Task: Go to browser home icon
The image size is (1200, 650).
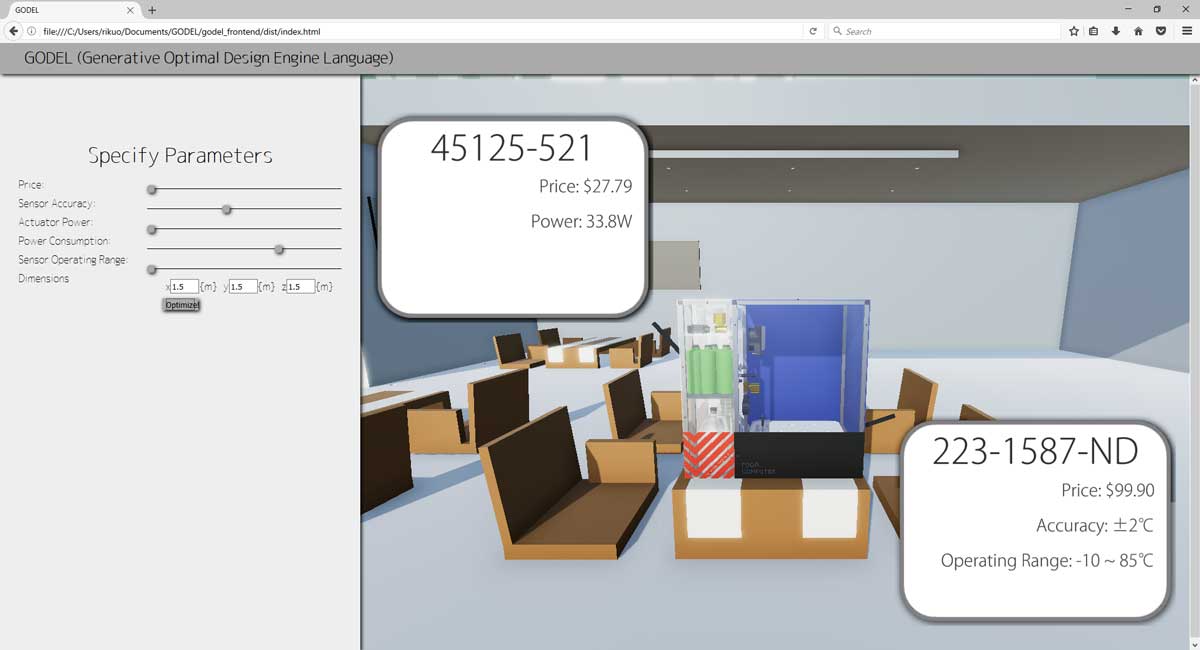Action: (1138, 31)
